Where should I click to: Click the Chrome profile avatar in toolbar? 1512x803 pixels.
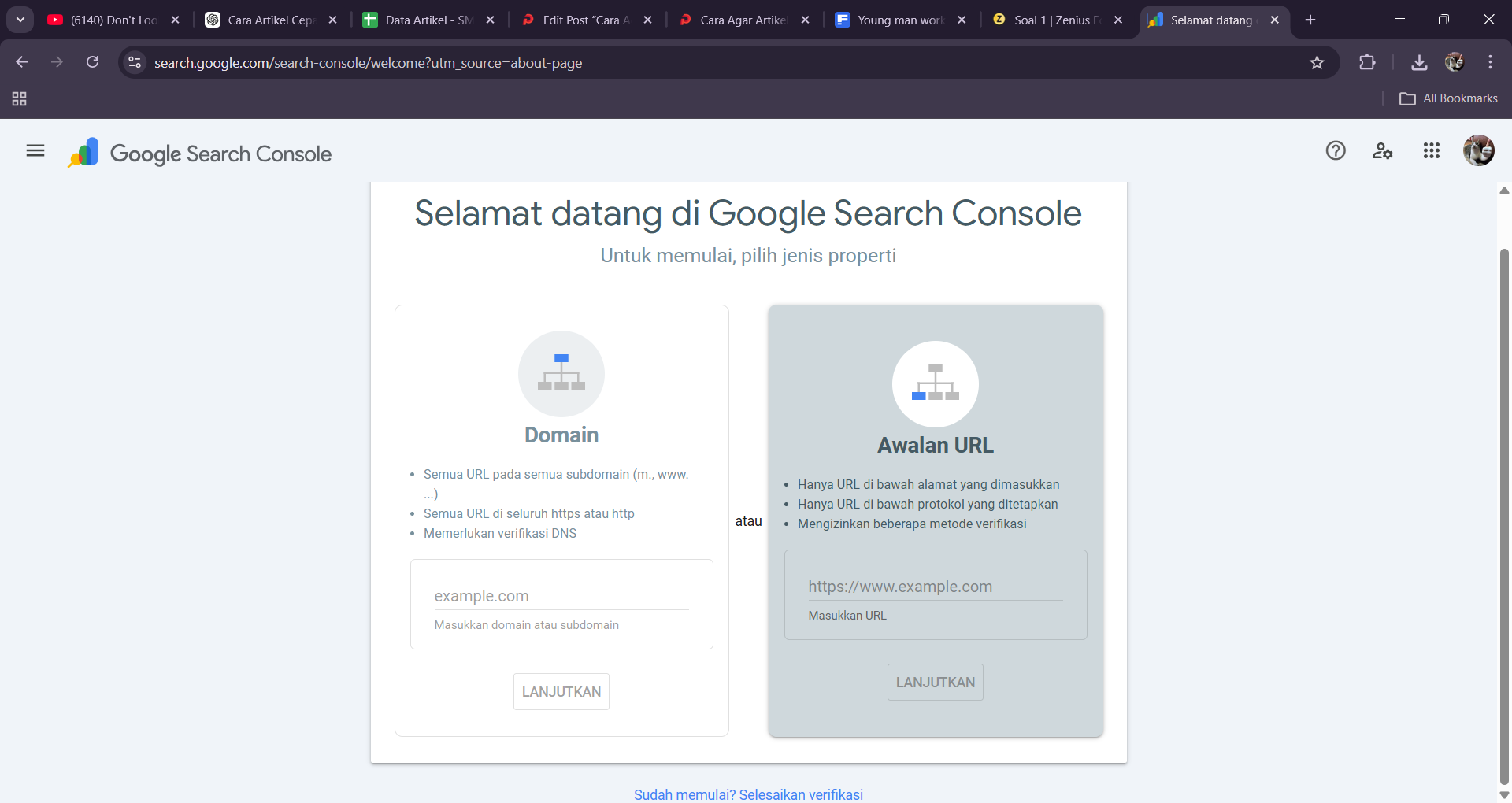click(1455, 62)
